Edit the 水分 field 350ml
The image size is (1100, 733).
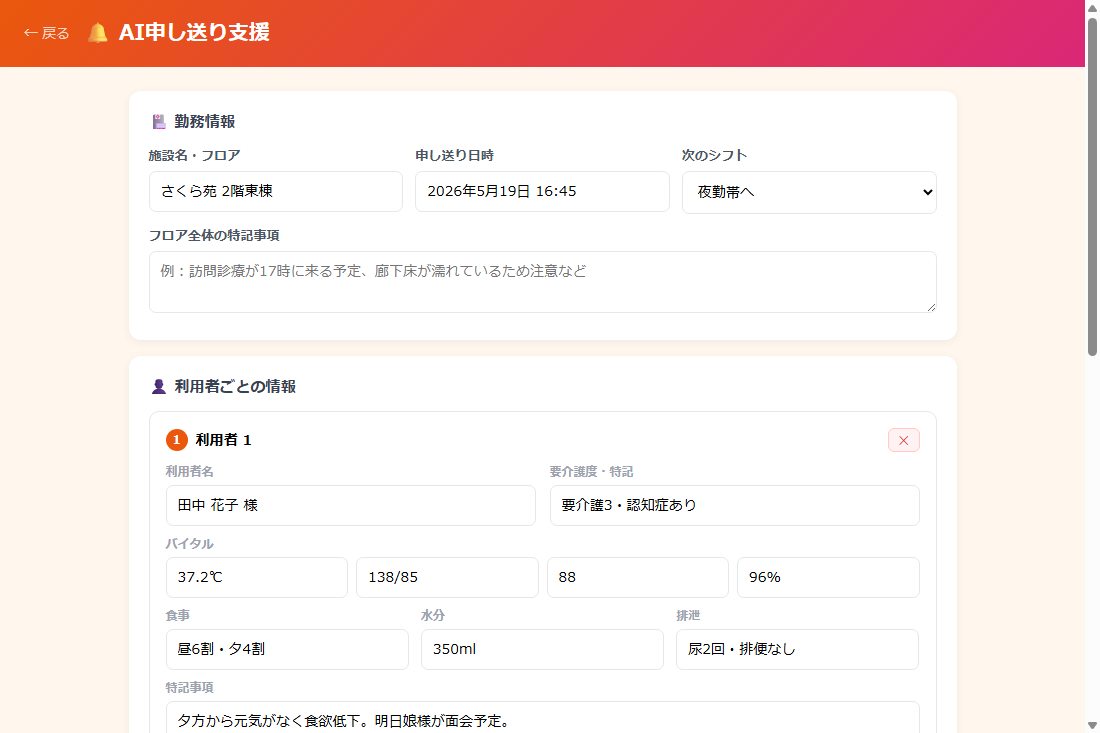click(542, 650)
